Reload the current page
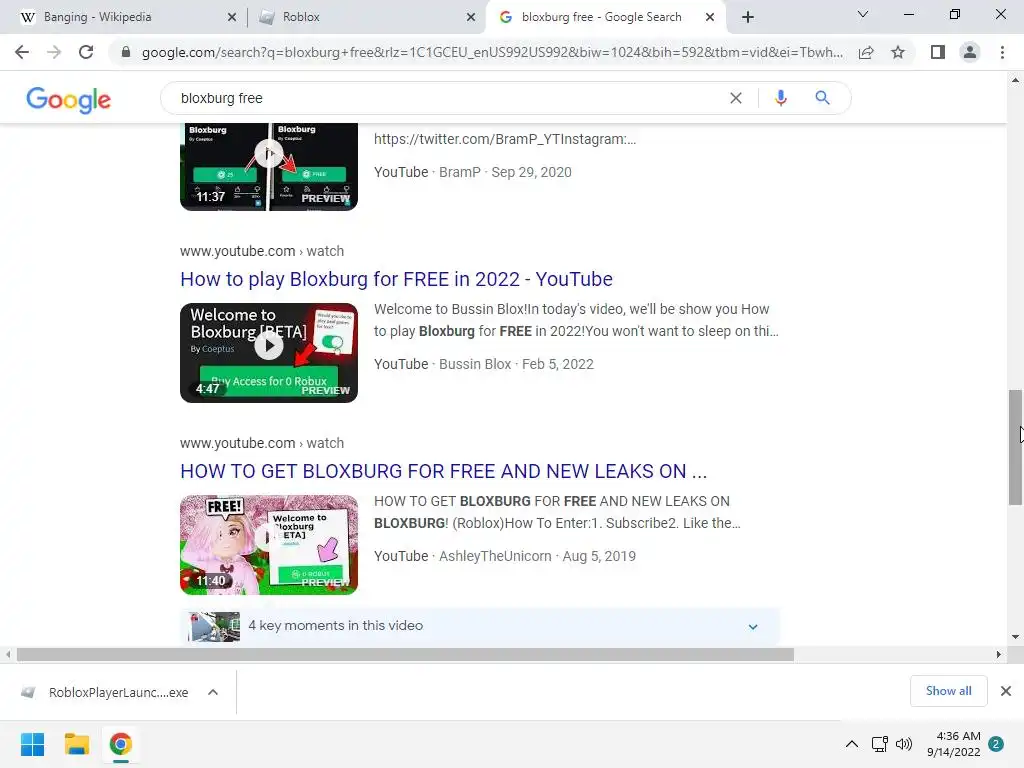This screenshot has height=768, width=1024. click(x=86, y=52)
